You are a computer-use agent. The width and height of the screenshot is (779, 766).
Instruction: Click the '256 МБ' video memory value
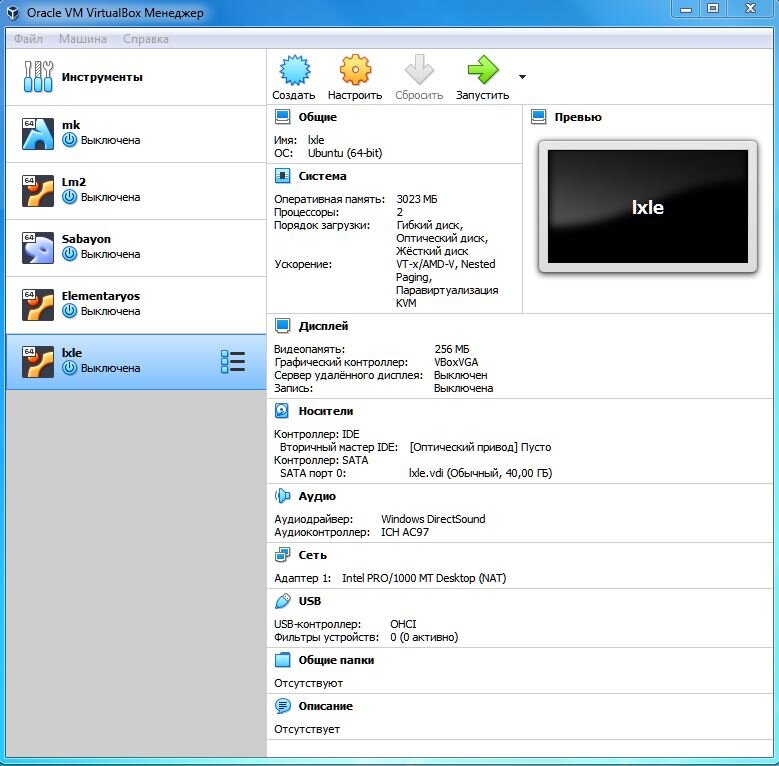(452, 349)
